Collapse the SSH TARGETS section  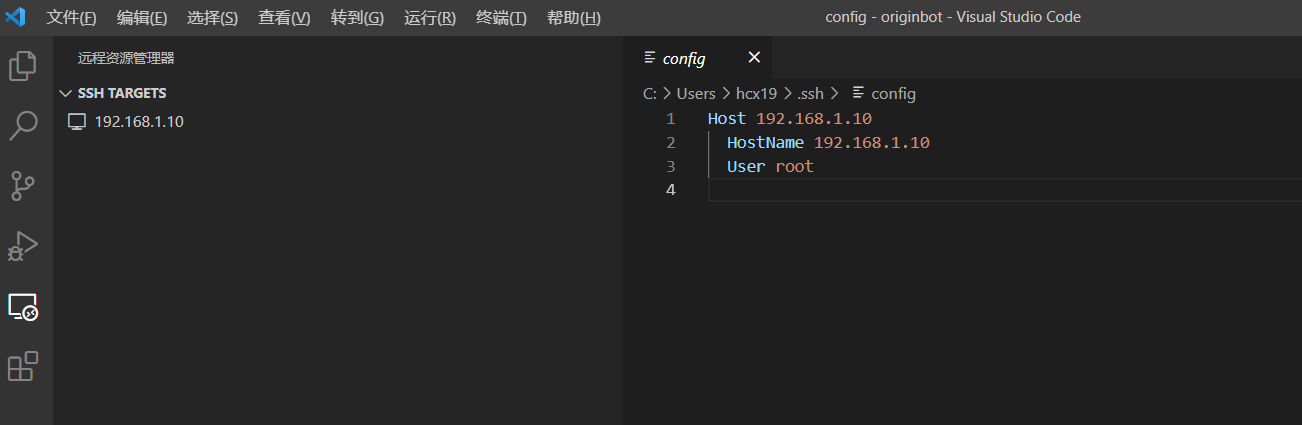pos(66,93)
